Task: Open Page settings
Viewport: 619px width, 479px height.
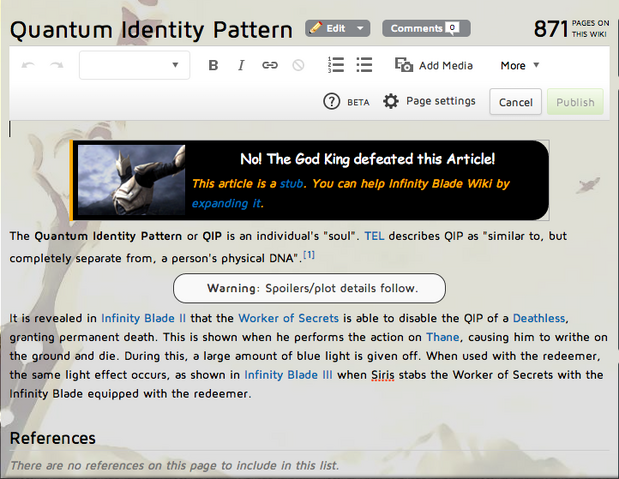Action: (x=429, y=101)
